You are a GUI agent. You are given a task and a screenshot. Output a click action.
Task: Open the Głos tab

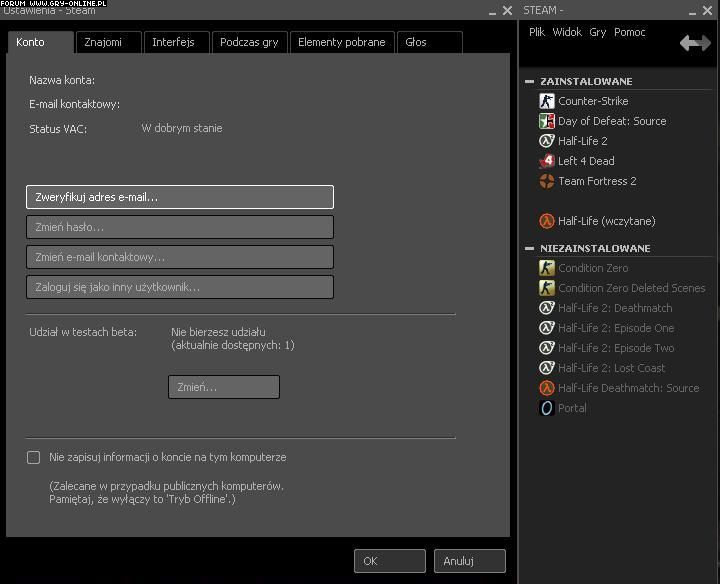click(430, 42)
